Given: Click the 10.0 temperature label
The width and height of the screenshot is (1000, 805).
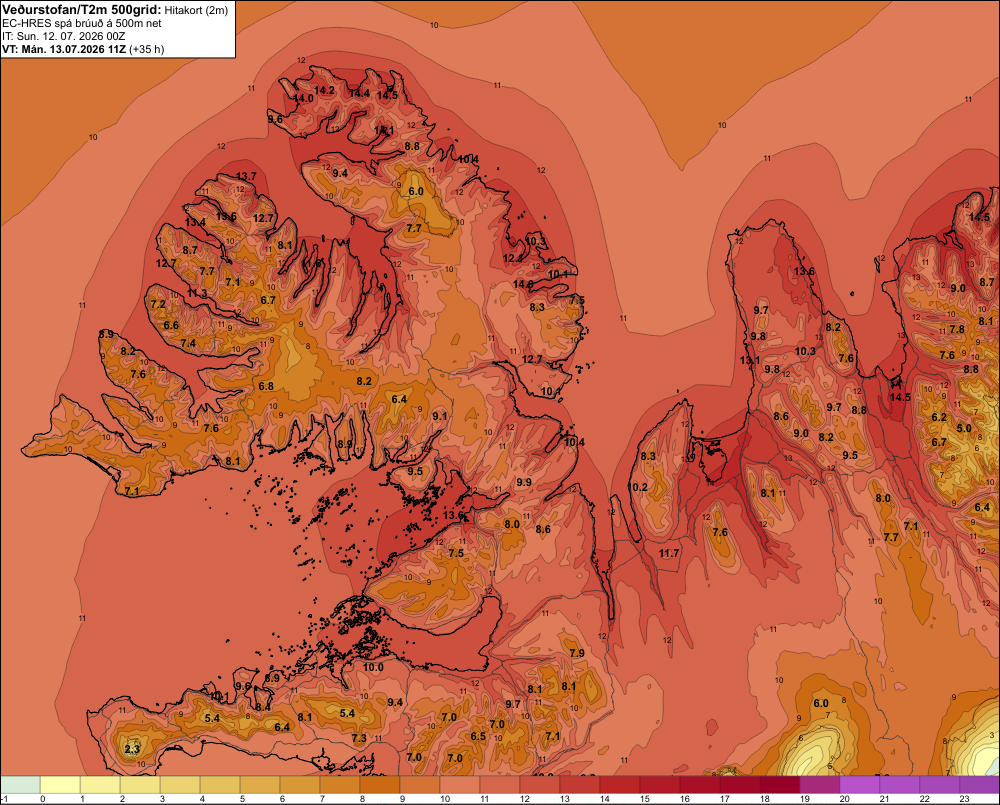Looking at the screenshot, I should pyautogui.click(x=373, y=667).
